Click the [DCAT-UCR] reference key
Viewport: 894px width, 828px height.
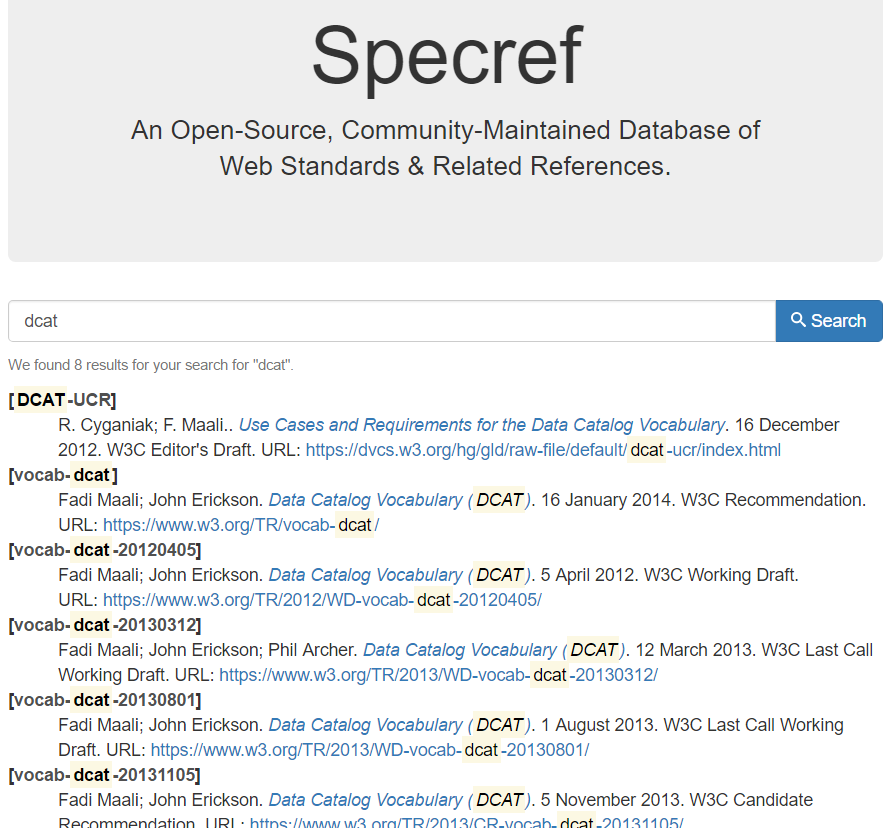click(62, 400)
